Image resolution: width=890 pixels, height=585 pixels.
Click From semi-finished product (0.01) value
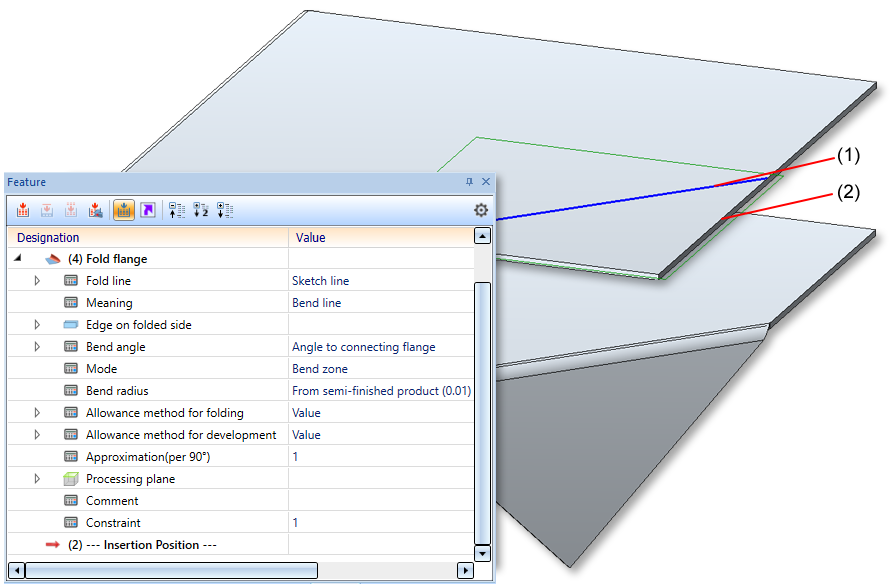click(381, 391)
